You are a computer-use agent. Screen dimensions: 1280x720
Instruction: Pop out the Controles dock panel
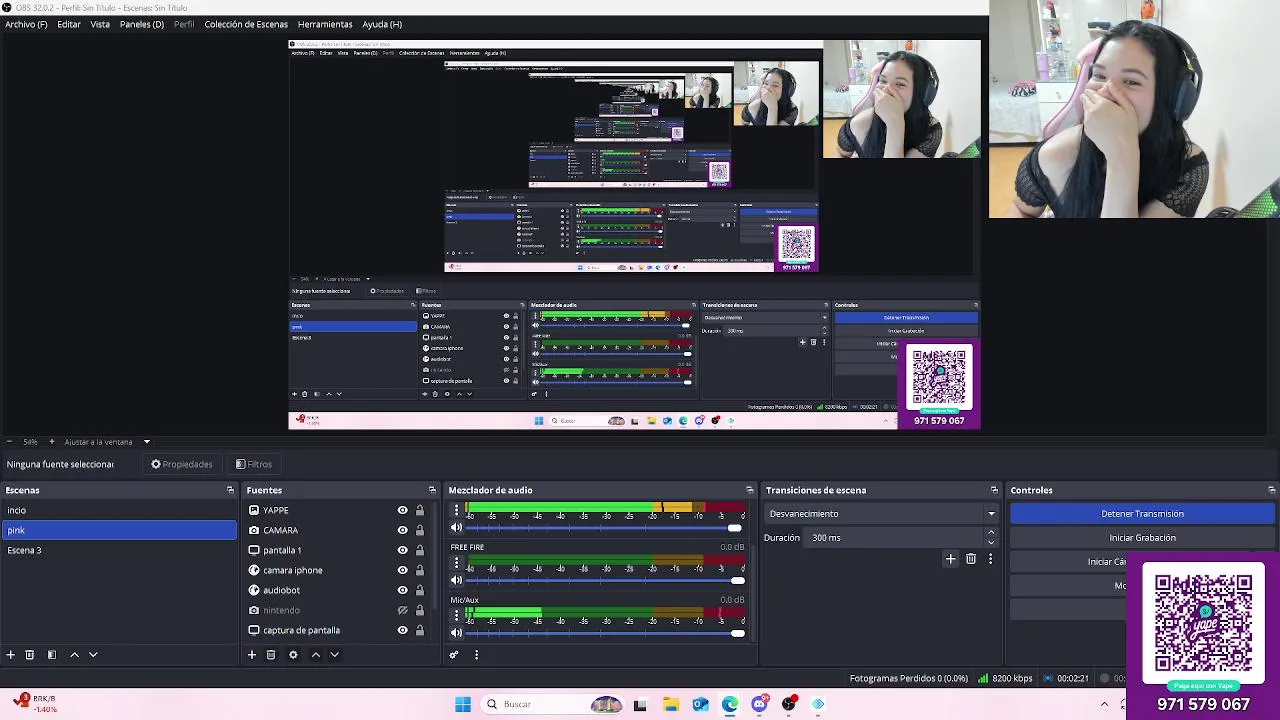(x=1271, y=490)
